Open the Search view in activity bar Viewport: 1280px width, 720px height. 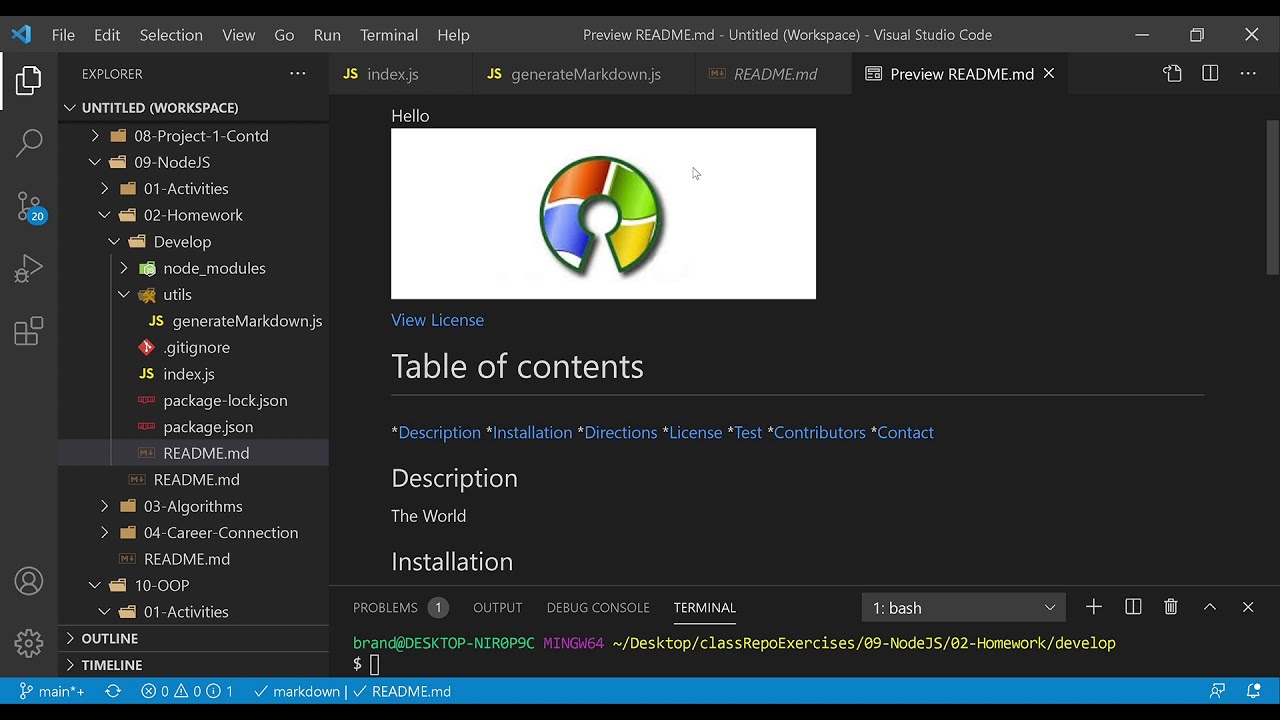29,143
